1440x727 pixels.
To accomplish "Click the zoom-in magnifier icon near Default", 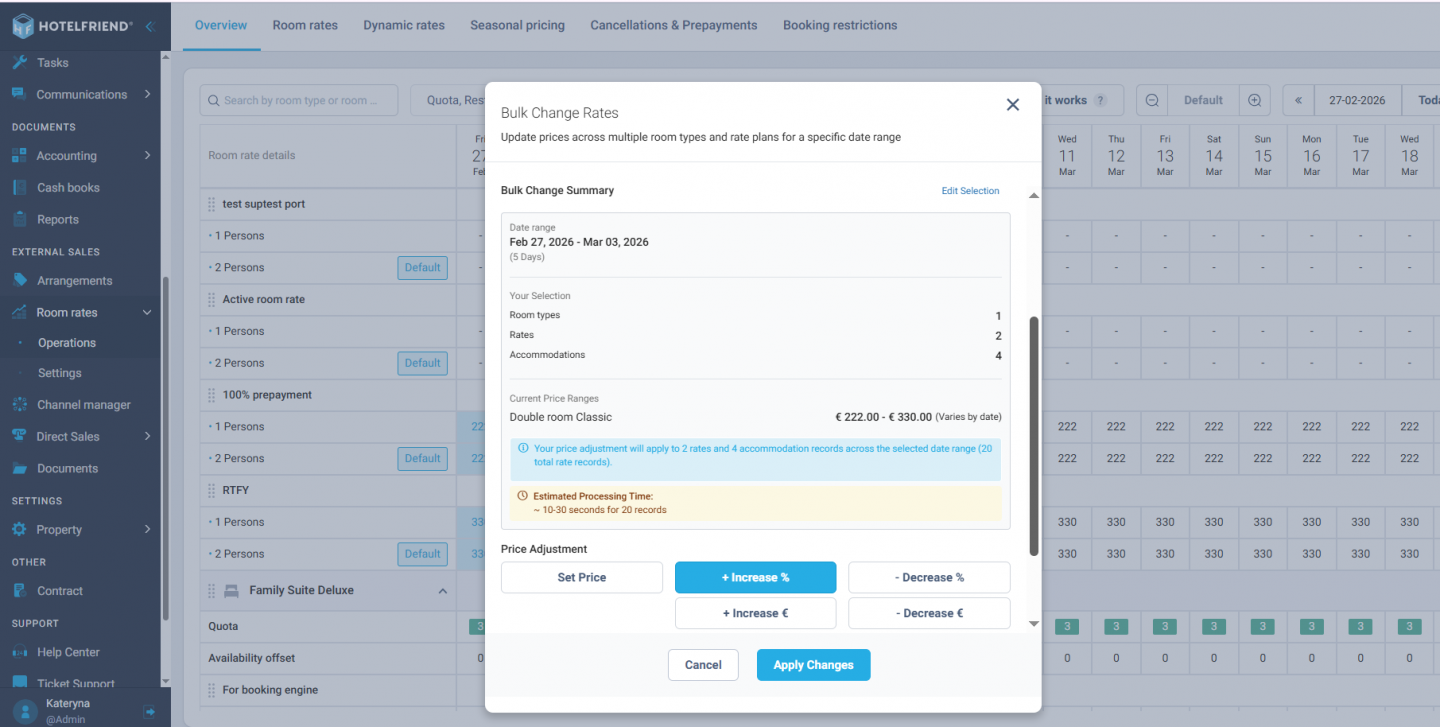I will (x=1254, y=100).
